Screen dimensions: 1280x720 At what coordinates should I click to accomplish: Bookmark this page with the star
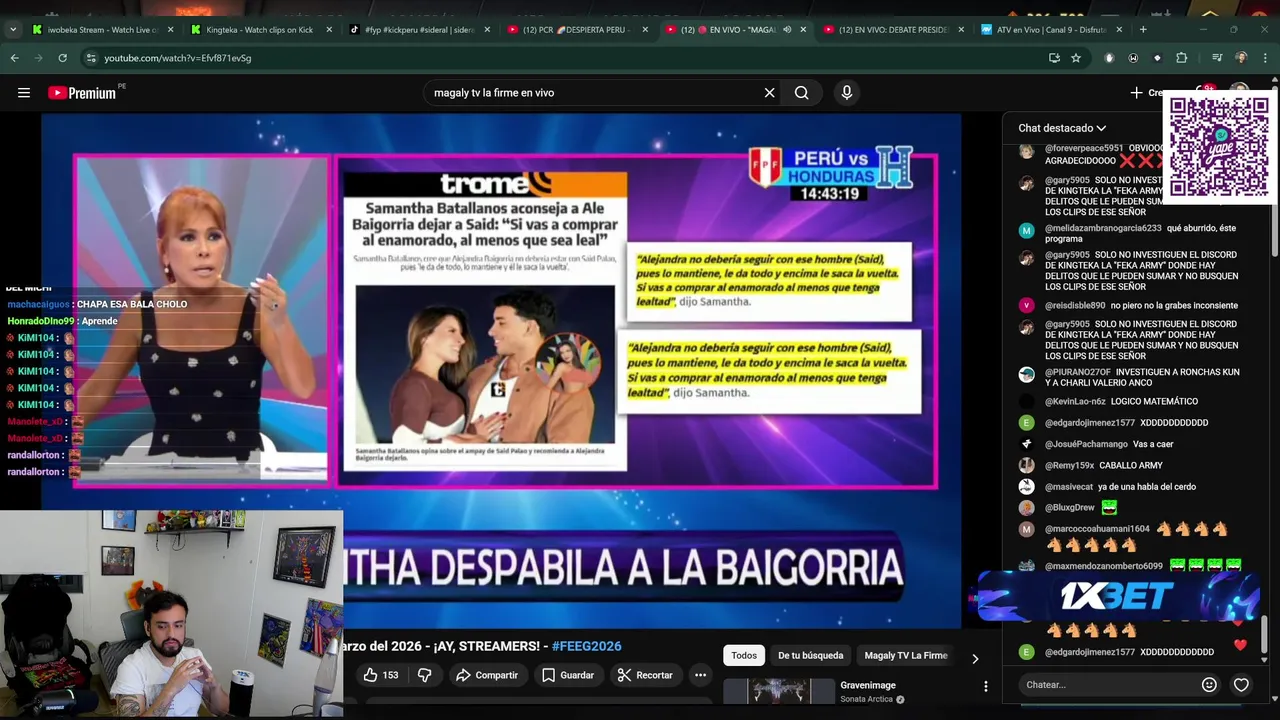[x=1076, y=58]
